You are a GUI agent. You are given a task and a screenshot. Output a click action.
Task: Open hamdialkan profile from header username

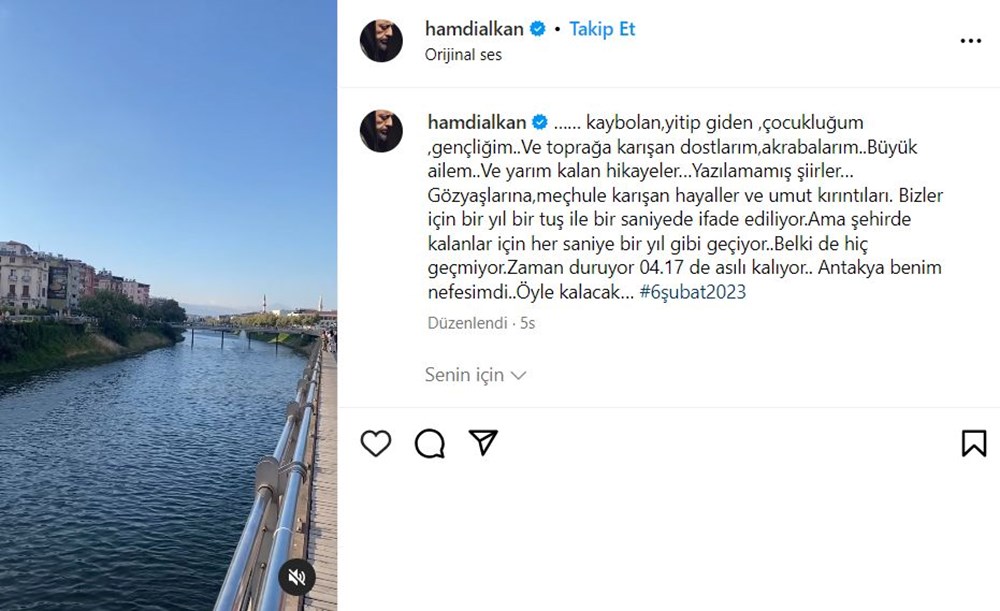[474, 29]
